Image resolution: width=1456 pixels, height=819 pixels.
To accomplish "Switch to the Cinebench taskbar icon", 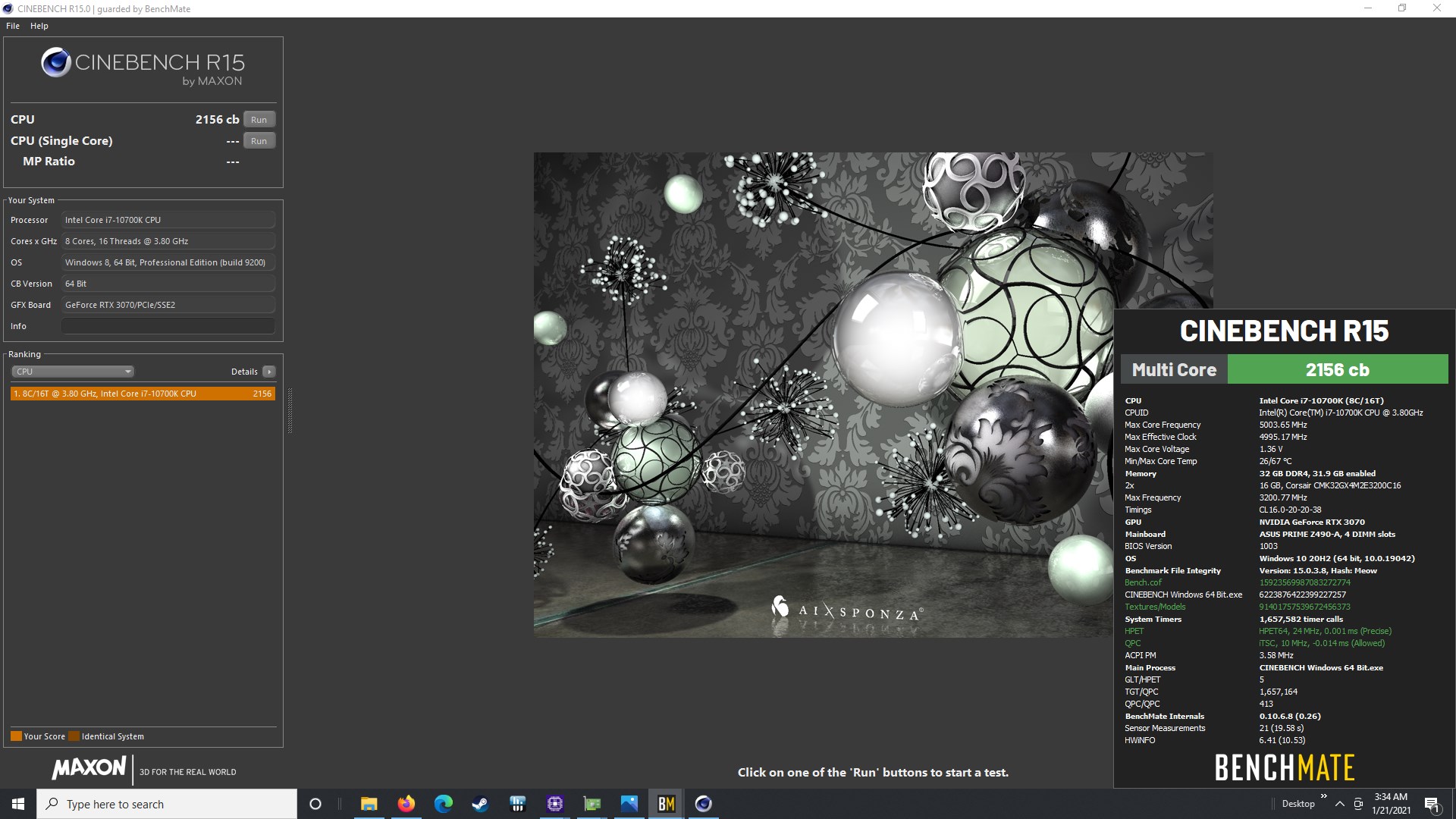I will [704, 804].
